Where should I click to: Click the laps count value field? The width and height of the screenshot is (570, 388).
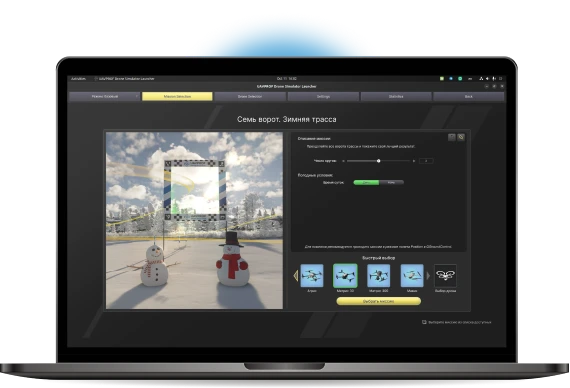pos(426,161)
